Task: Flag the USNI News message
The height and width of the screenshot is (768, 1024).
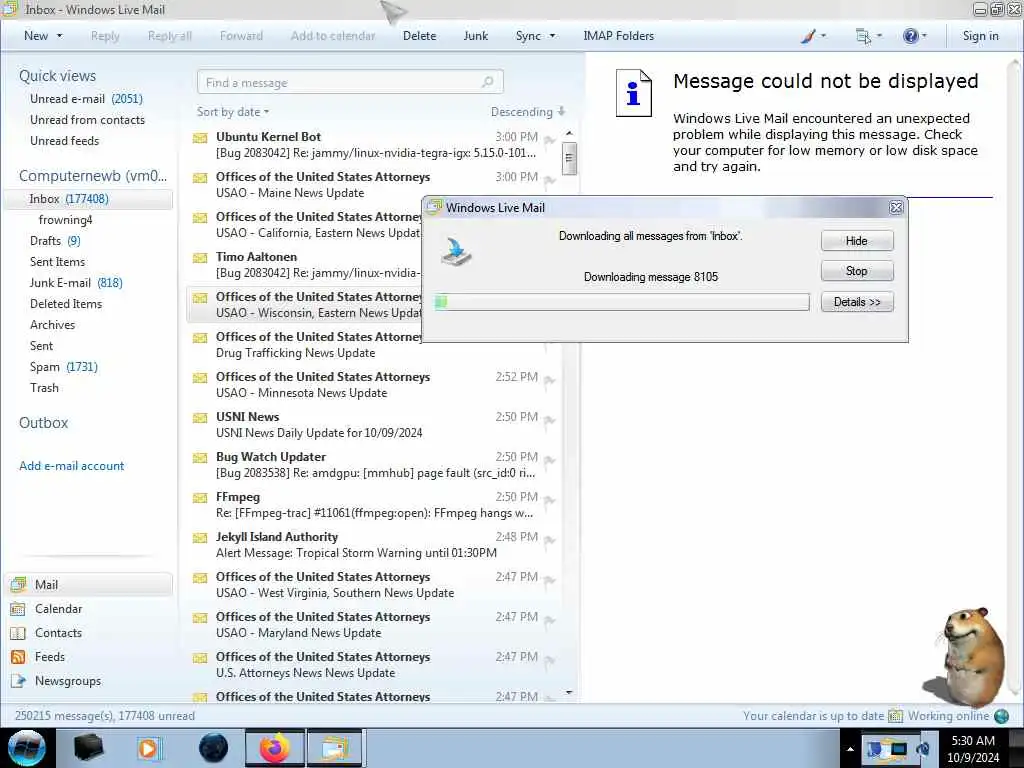Action: 550,419
